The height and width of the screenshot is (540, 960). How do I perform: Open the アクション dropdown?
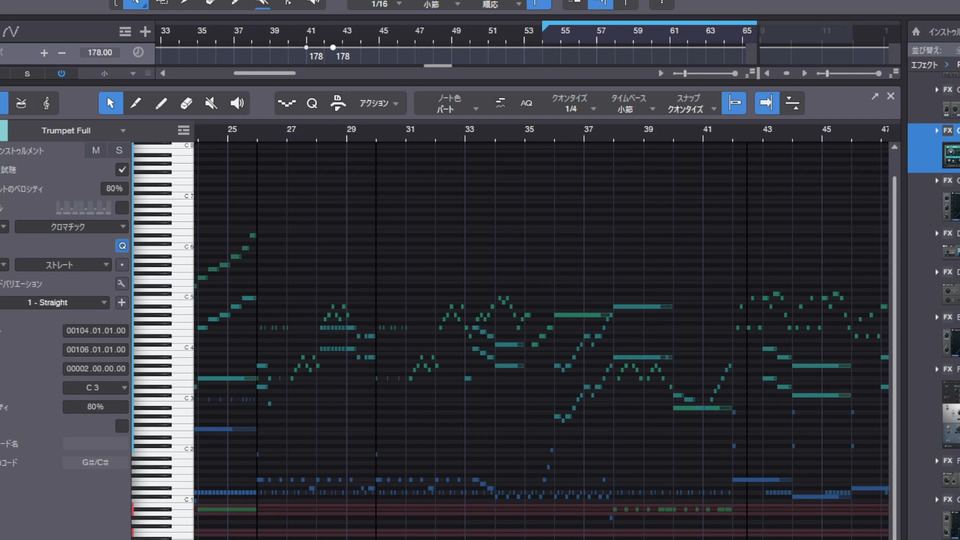[378, 103]
